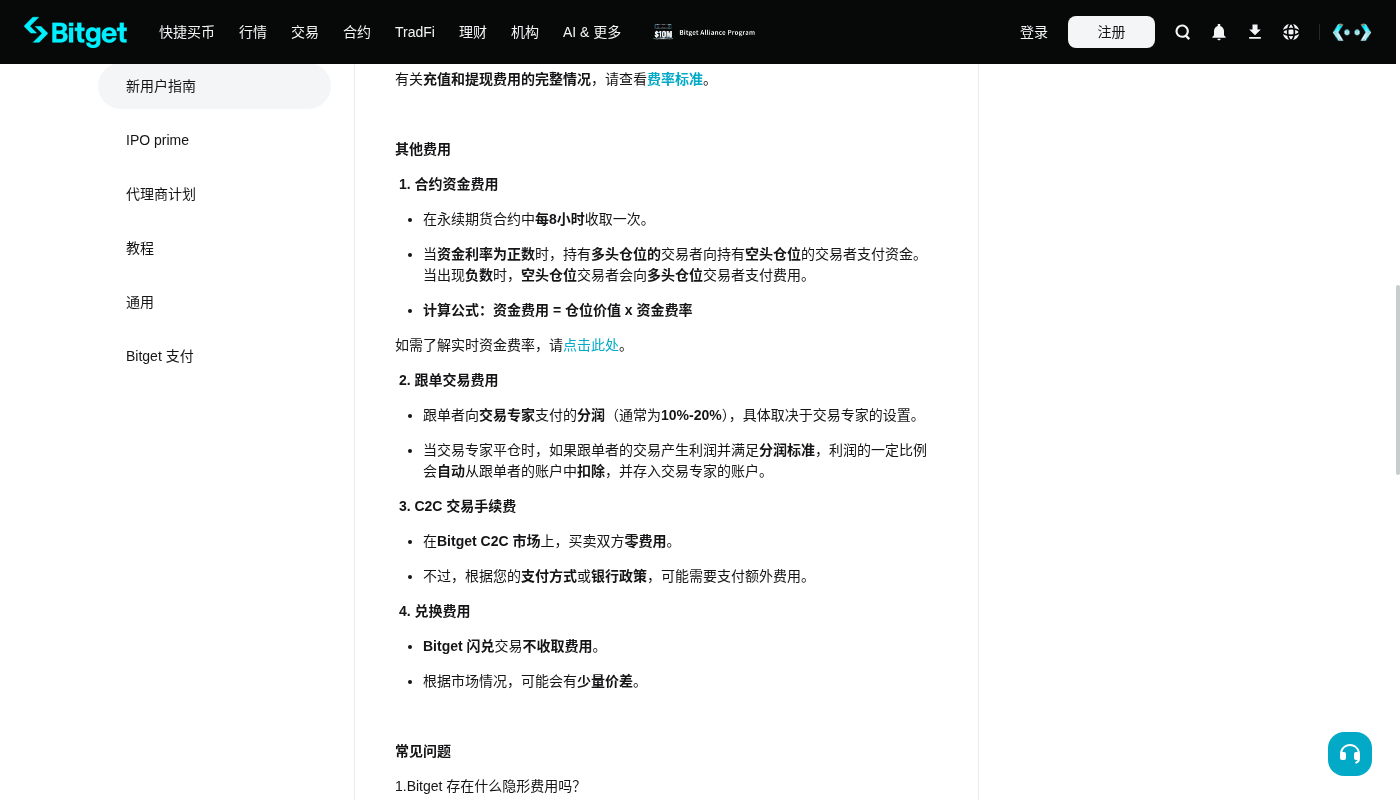Open the 点击此处 funding rate link
This screenshot has height=800, width=1400.
point(591,345)
